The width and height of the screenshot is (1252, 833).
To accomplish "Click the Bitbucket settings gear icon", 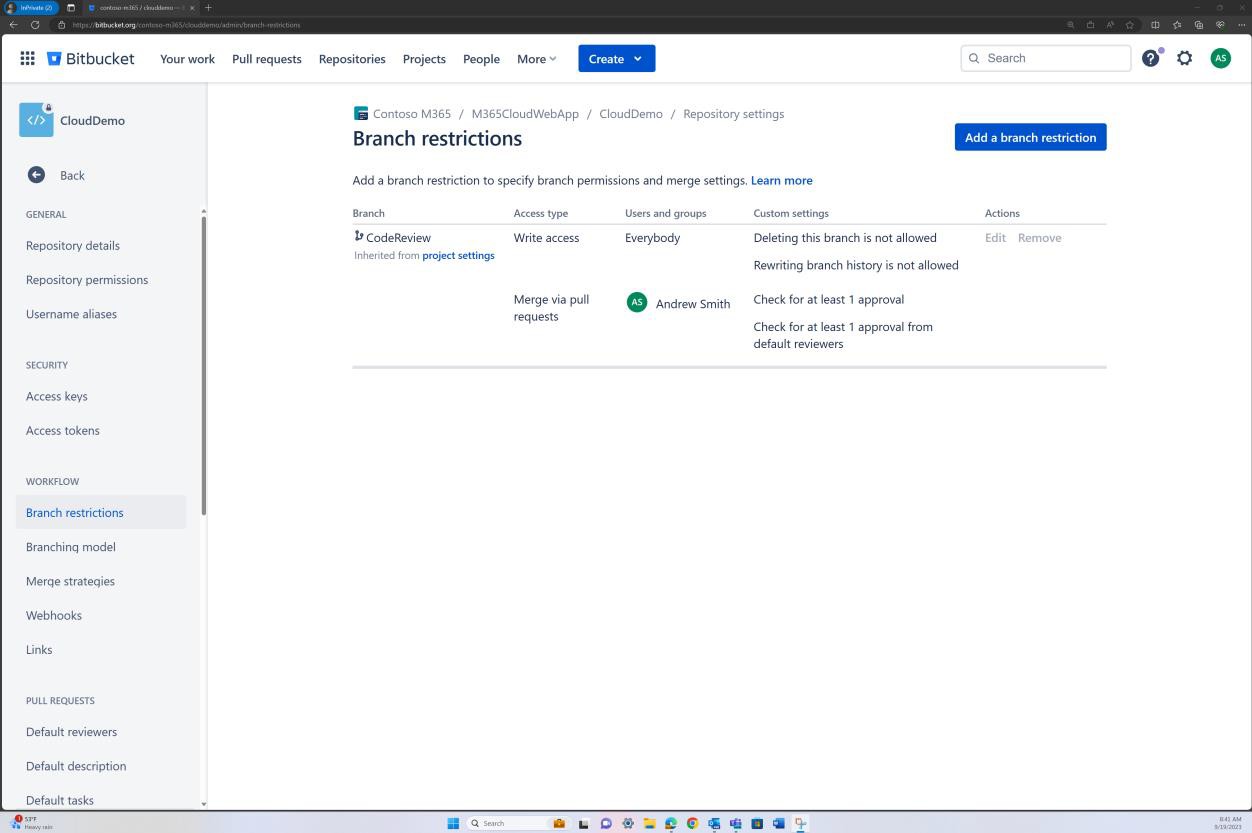I will tap(1184, 58).
